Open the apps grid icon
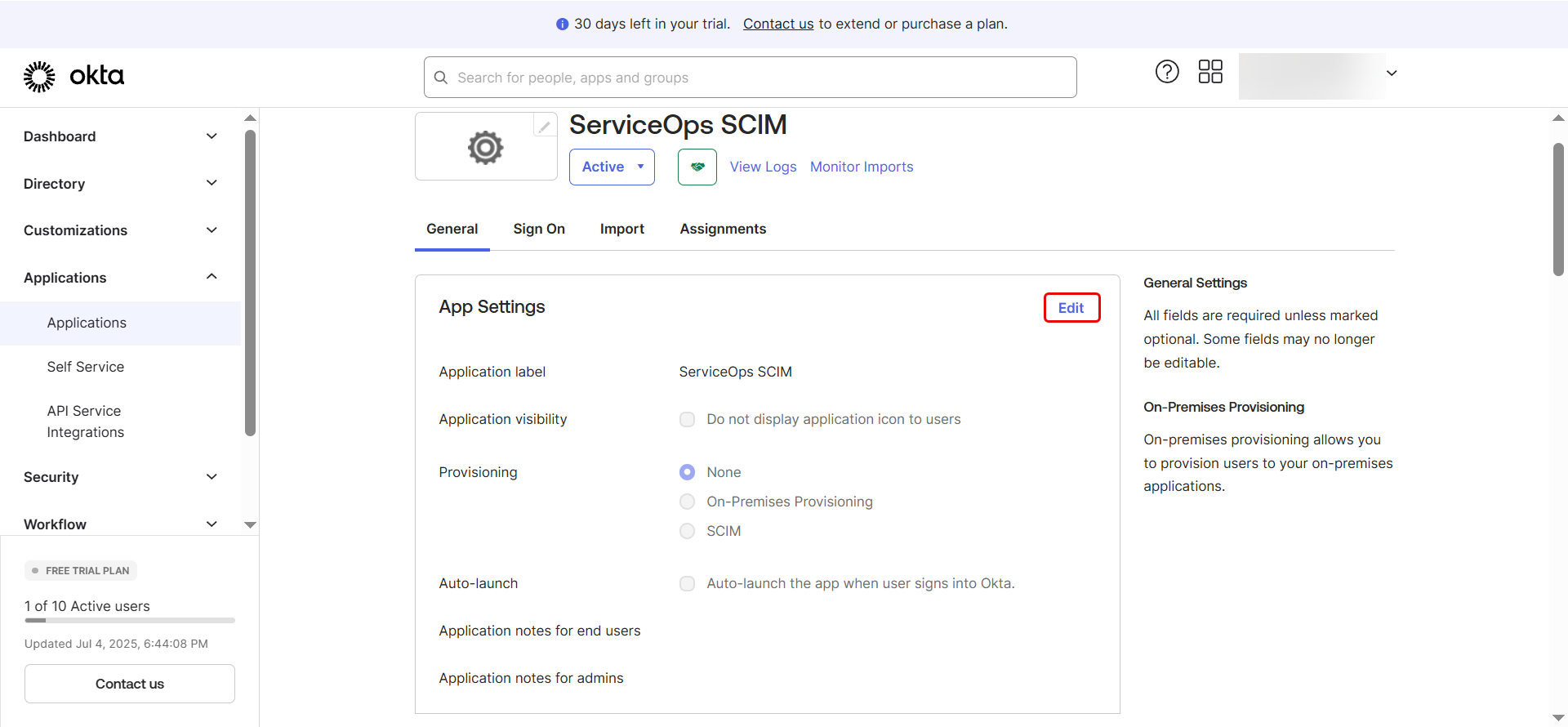Image resolution: width=1568 pixels, height=727 pixels. tap(1210, 72)
